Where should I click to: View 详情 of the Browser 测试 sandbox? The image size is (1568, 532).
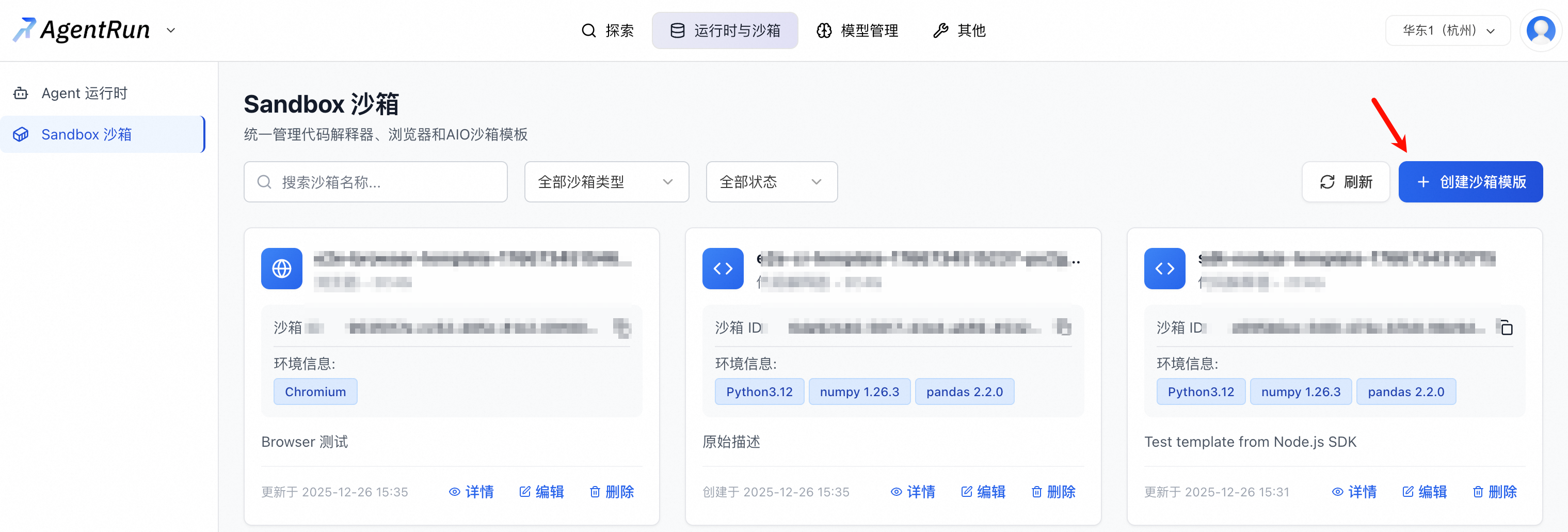(x=471, y=492)
